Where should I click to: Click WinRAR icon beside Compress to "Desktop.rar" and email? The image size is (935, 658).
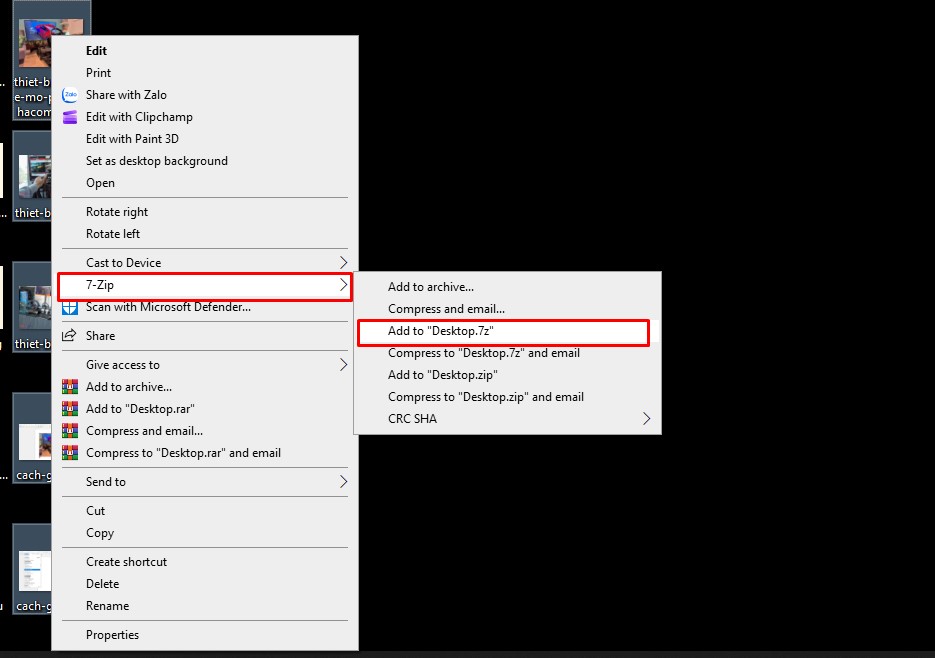[x=70, y=453]
